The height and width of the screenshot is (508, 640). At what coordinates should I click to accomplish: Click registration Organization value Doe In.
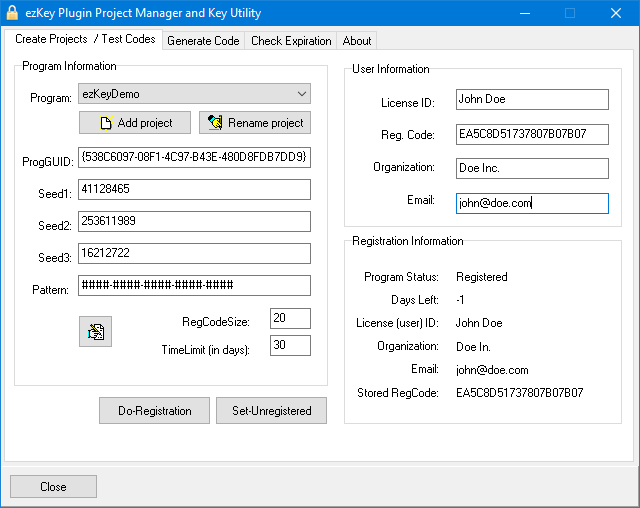tap(473, 347)
